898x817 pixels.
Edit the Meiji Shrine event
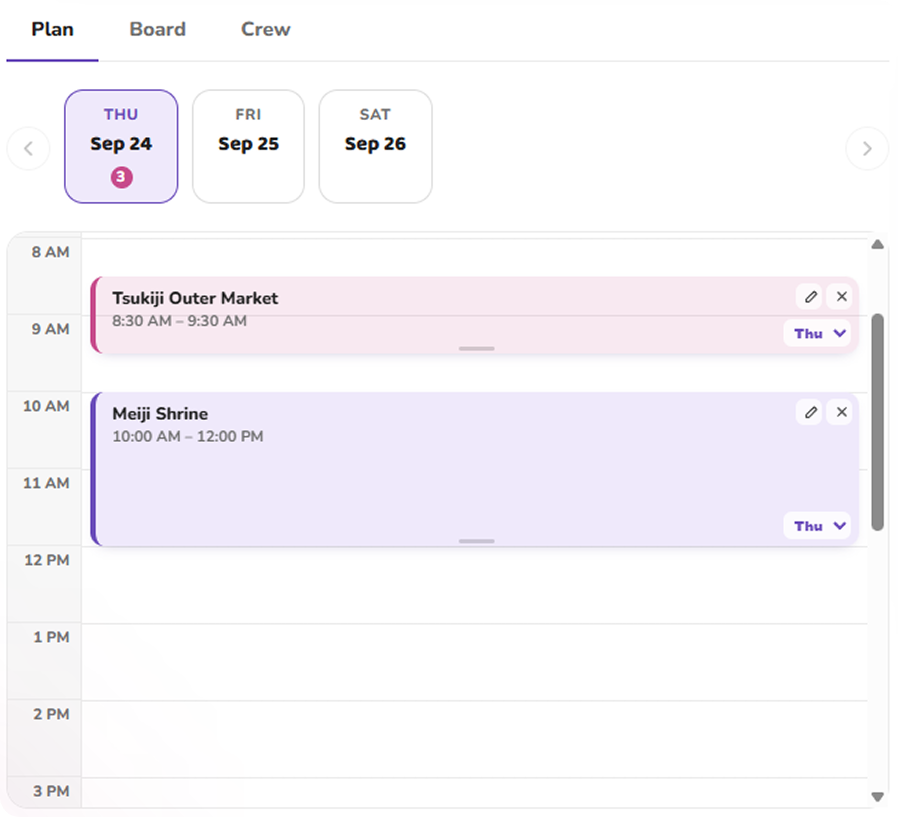pos(810,412)
